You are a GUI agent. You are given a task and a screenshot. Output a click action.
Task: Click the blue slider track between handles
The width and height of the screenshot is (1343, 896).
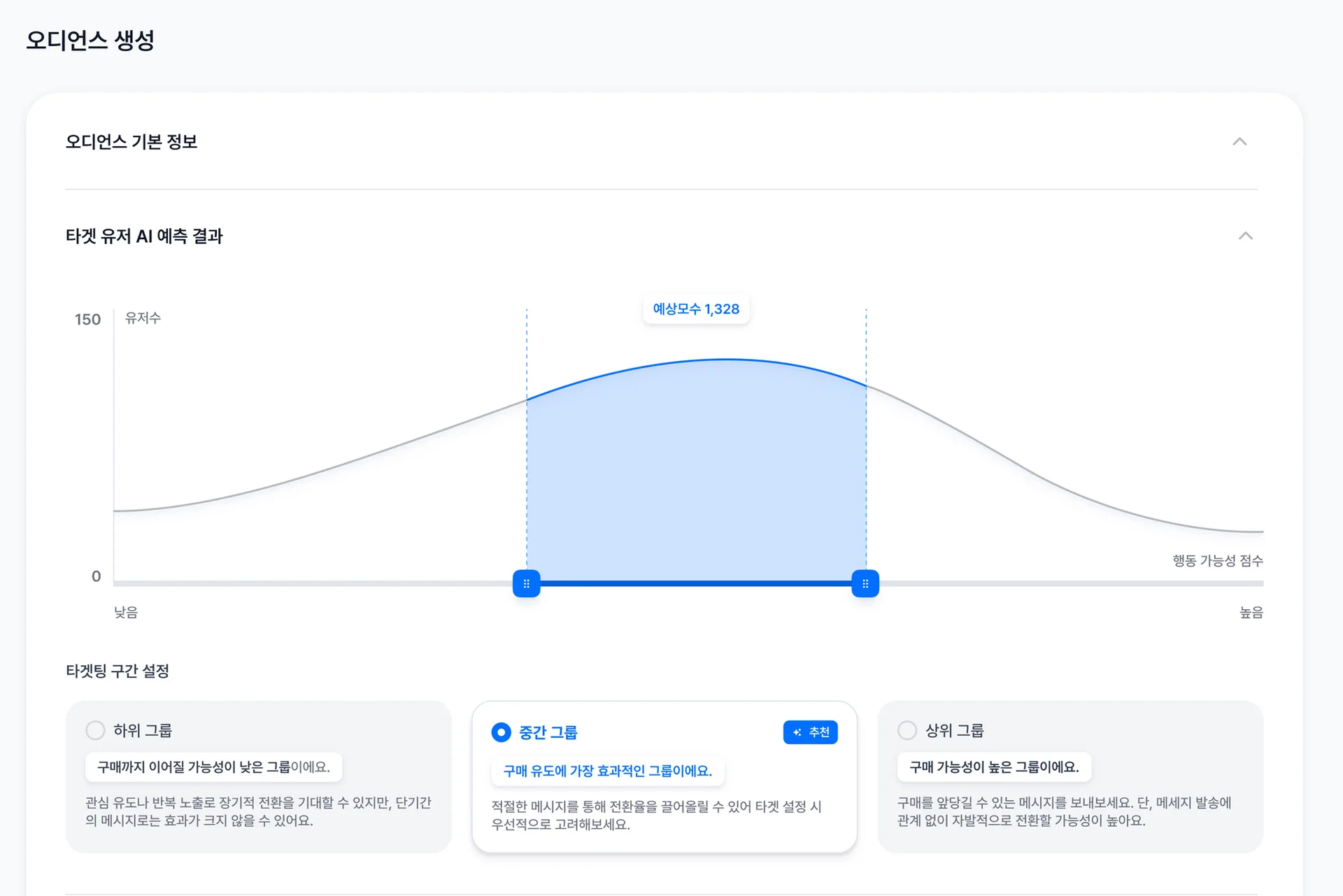[696, 583]
